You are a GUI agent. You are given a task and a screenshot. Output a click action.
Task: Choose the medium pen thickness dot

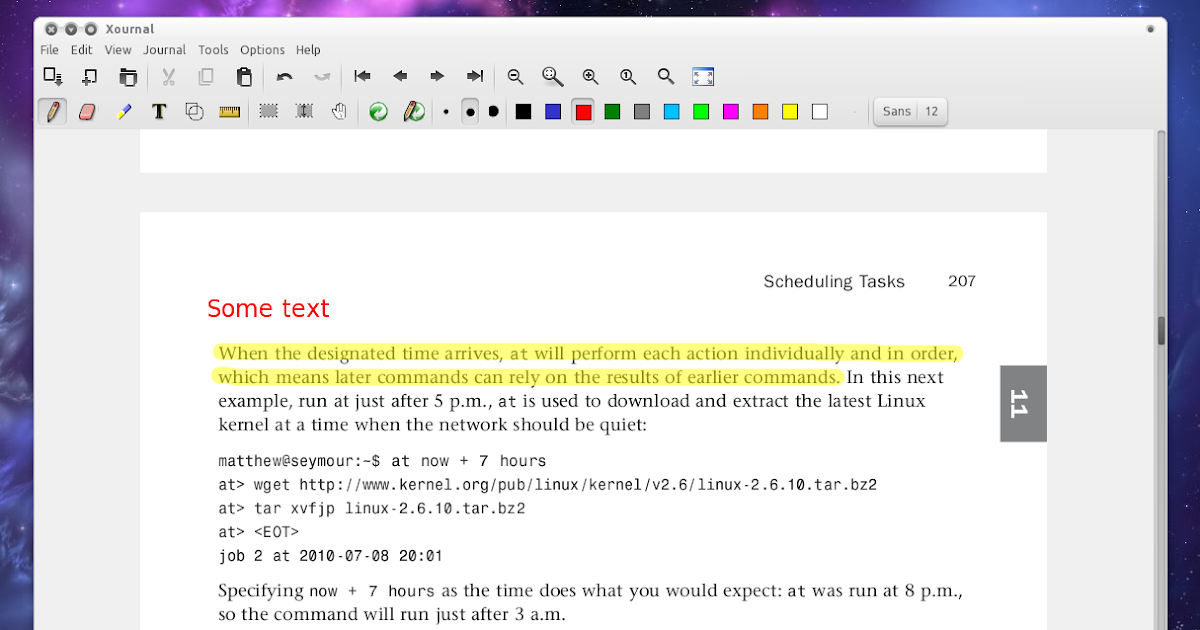click(470, 112)
